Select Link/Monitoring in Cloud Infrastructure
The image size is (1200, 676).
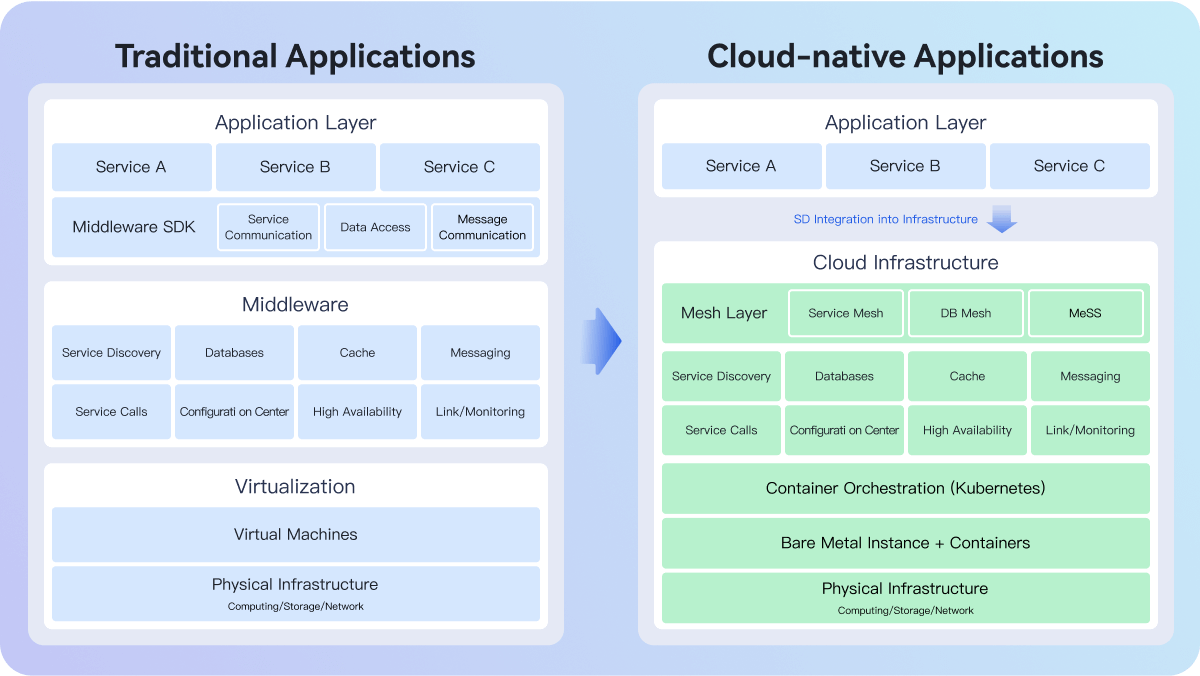1090,431
